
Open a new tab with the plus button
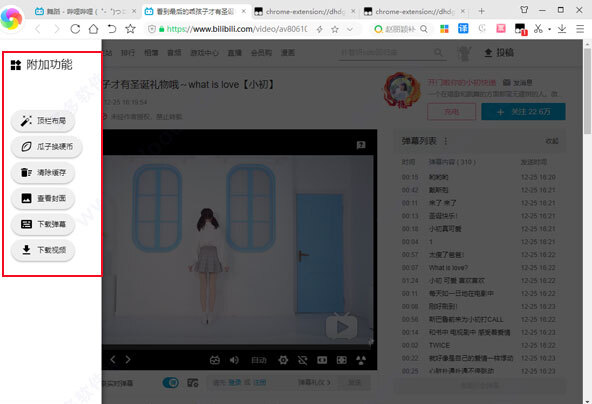tap(481, 11)
